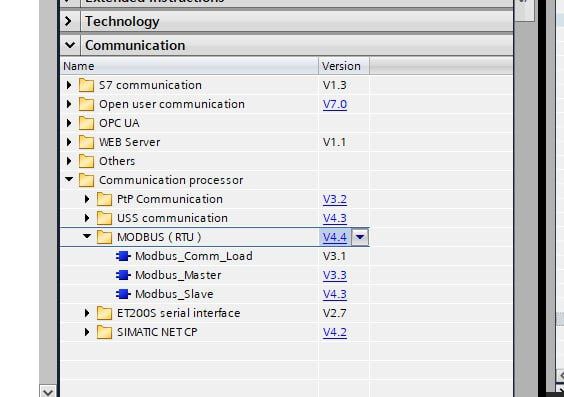
Task: Expand the S7 communication folder arrow
Action: (x=69, y=85)
